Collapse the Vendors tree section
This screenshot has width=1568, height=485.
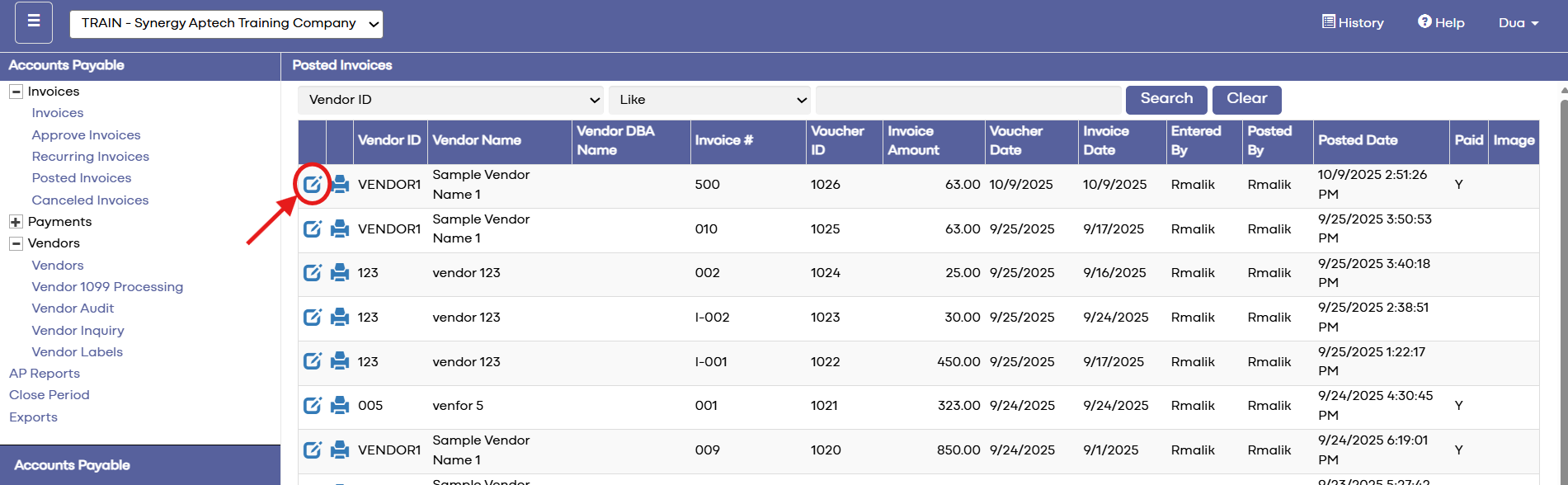pos(16,243)
